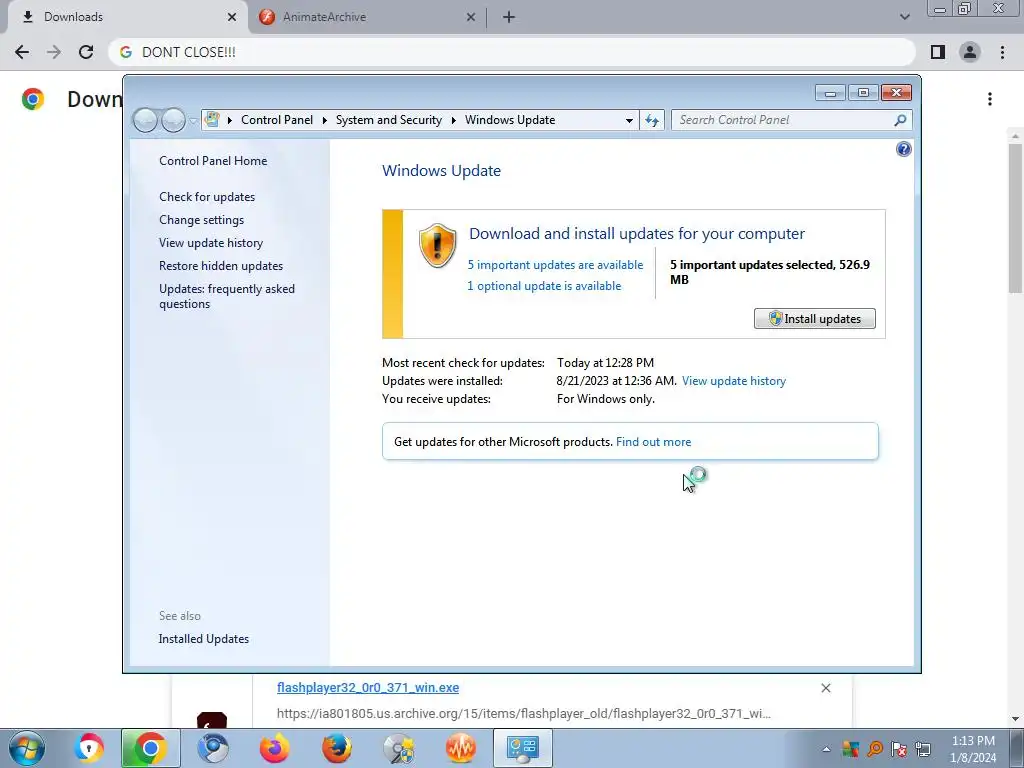Reload the Chrome page

tap(86, 52)
